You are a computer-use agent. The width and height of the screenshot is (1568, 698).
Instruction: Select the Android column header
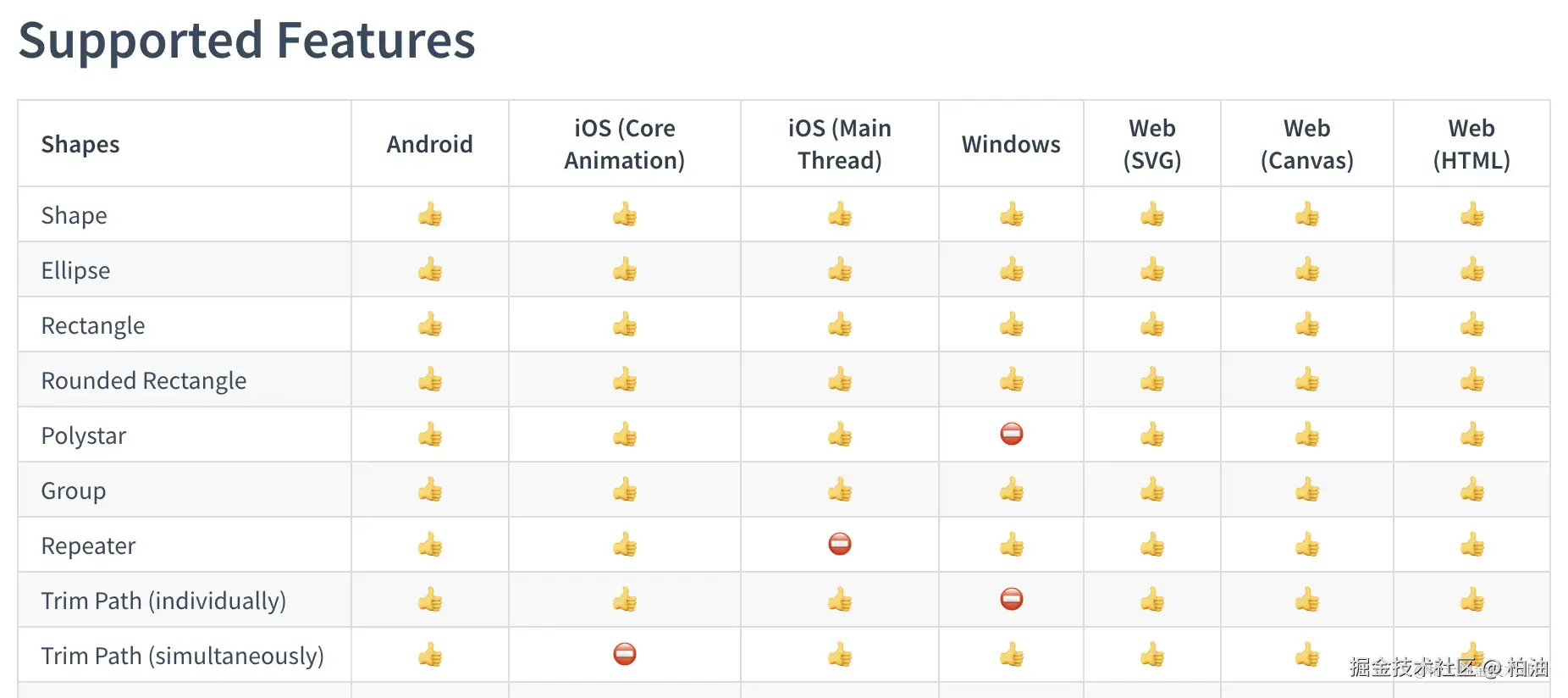click(430, 144)
